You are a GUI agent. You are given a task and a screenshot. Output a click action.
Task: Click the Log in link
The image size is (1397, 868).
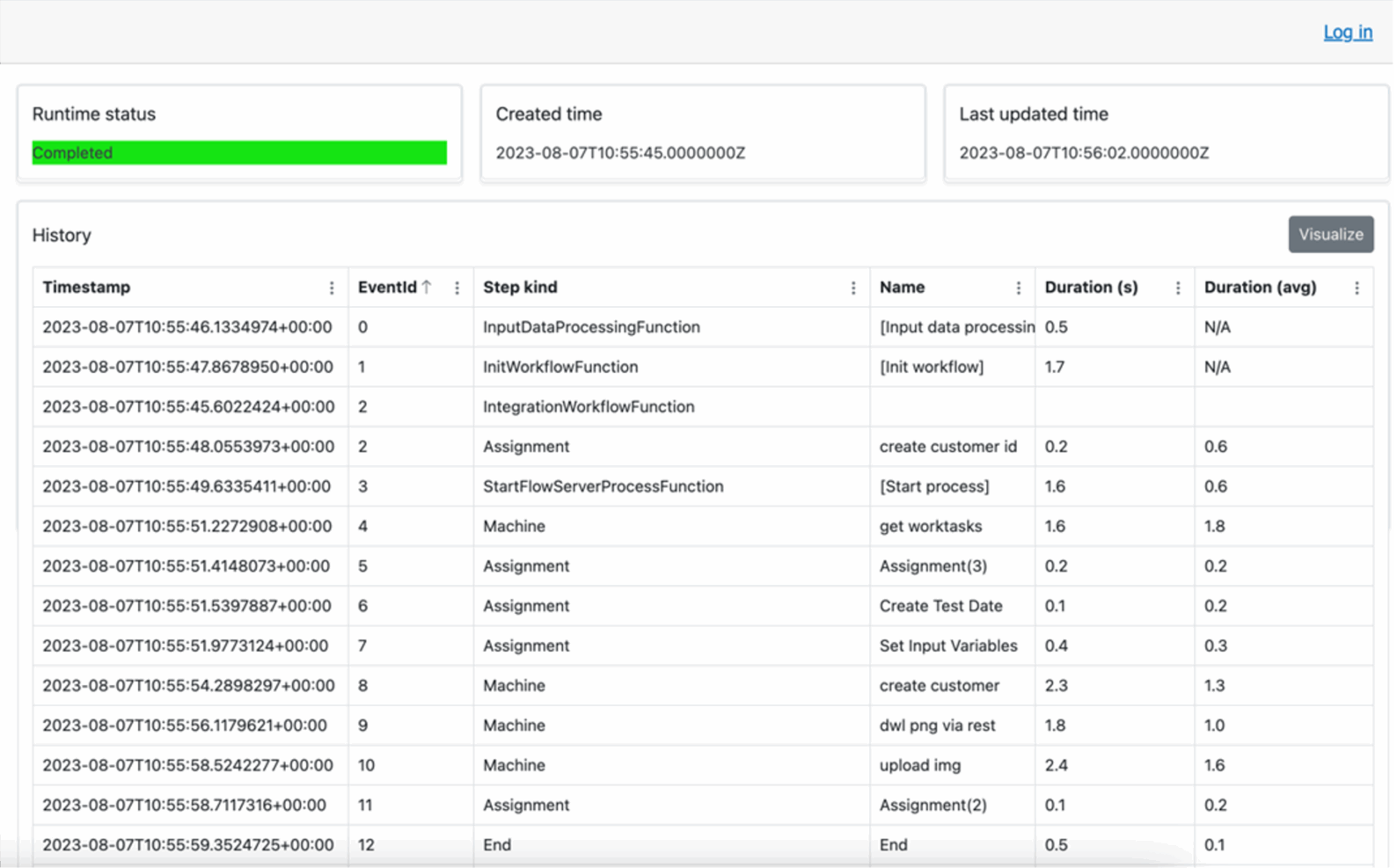point(1347,33)
